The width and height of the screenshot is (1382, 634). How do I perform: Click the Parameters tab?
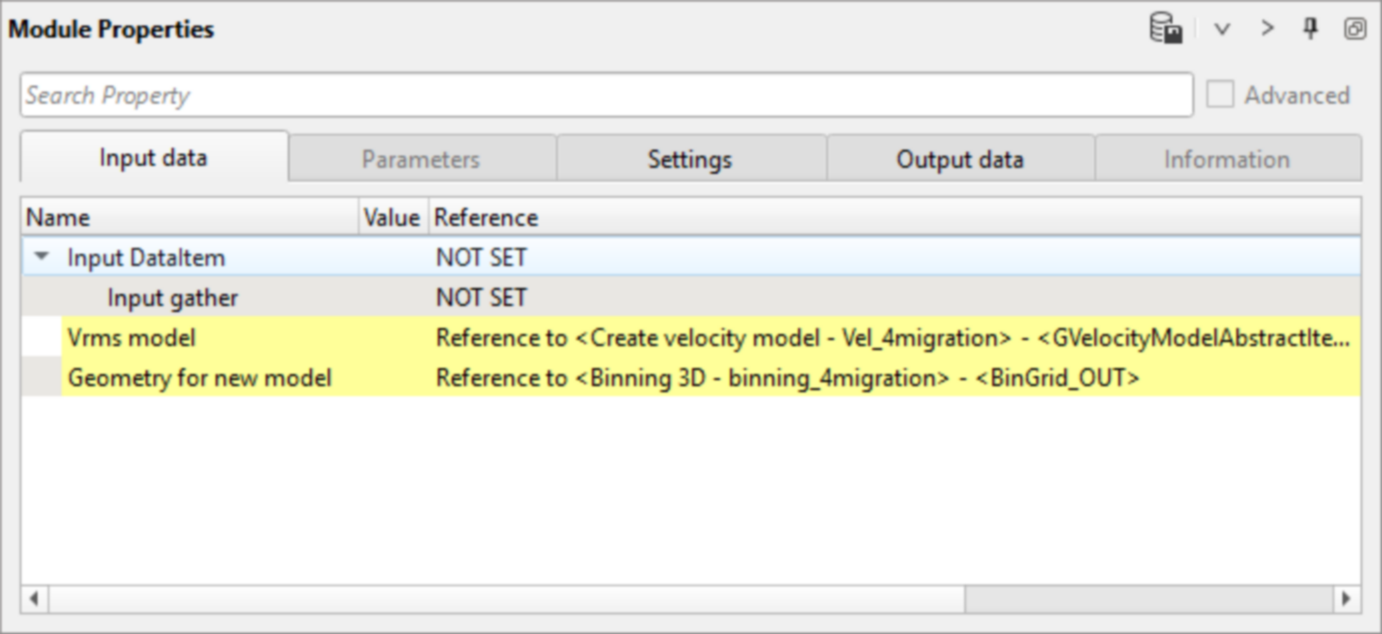coord(421,159)
